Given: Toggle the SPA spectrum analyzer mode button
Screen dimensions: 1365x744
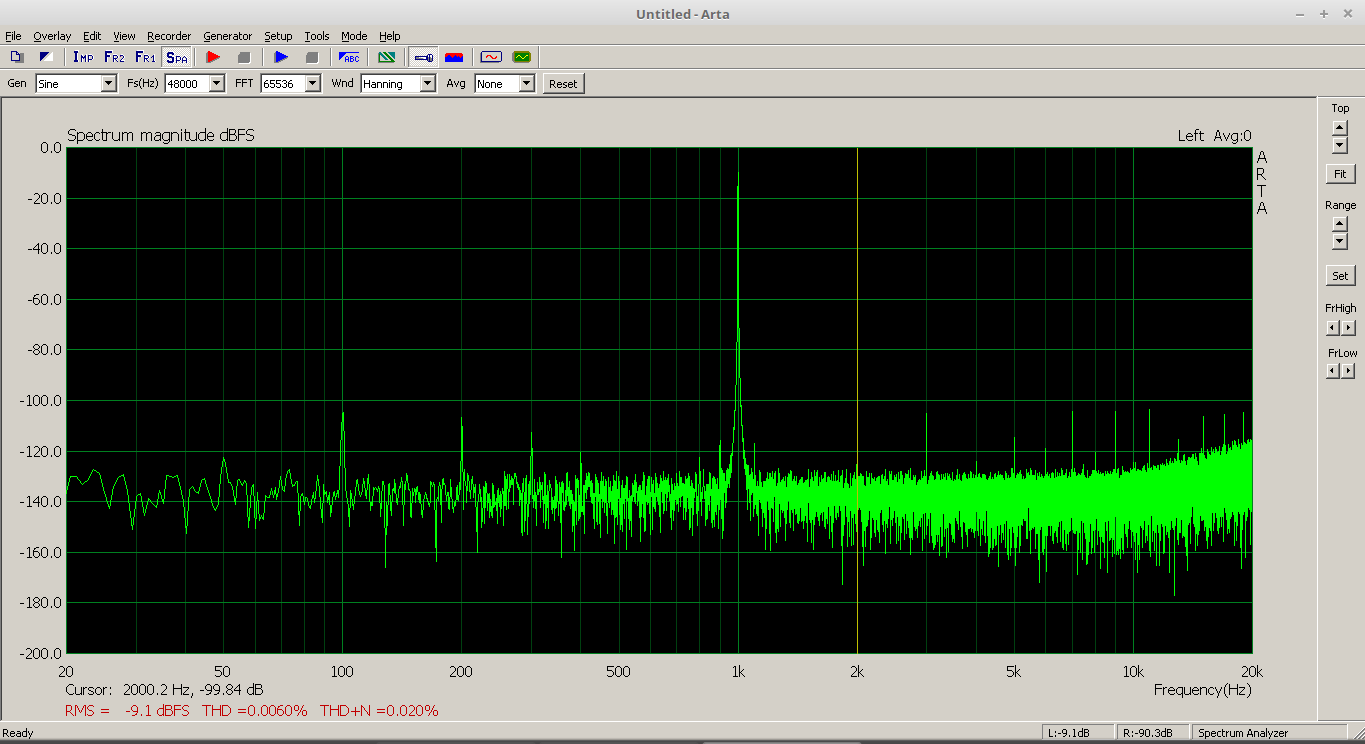Looking at the screenshot, I should point(176,57).
